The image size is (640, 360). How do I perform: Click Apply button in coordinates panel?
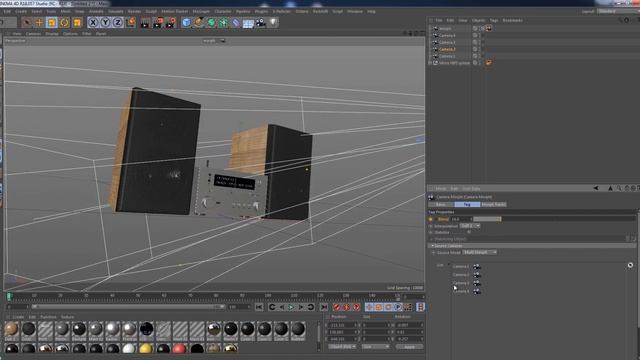[409, 347]
